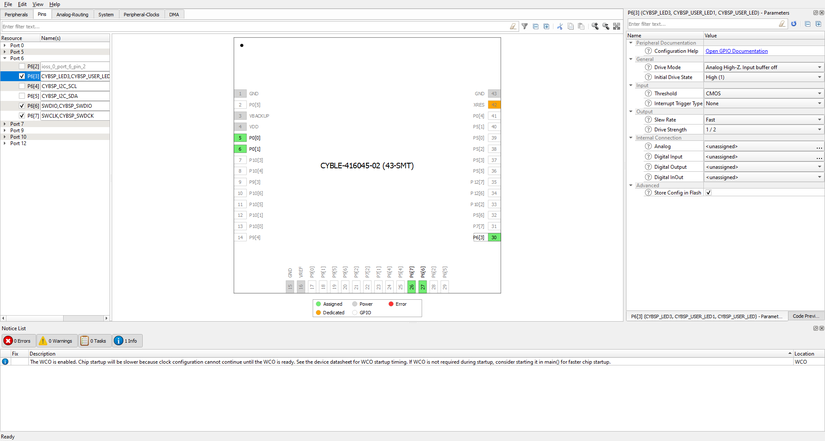
Task: Clear the Parameters filter with eraser icon
Action: tap(782, 24)
